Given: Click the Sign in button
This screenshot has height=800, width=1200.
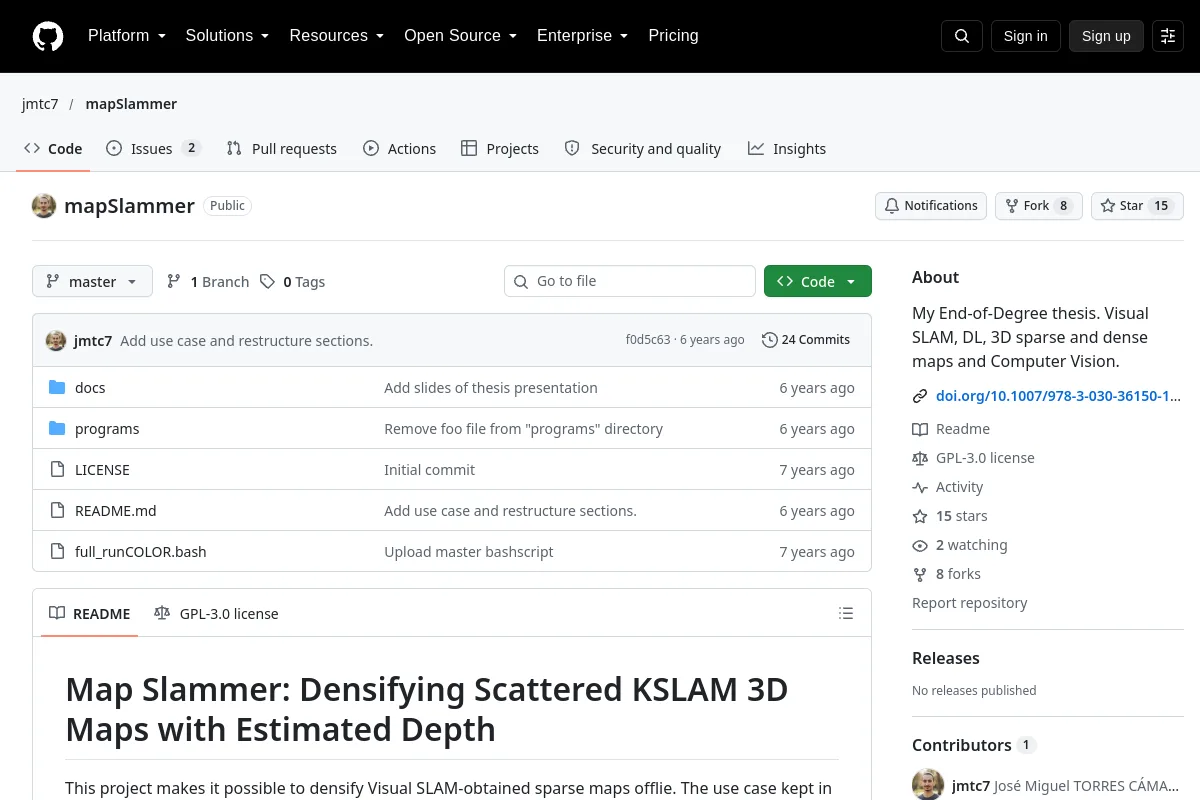Looking at the screenshot, I should [x=1025, y=36].
